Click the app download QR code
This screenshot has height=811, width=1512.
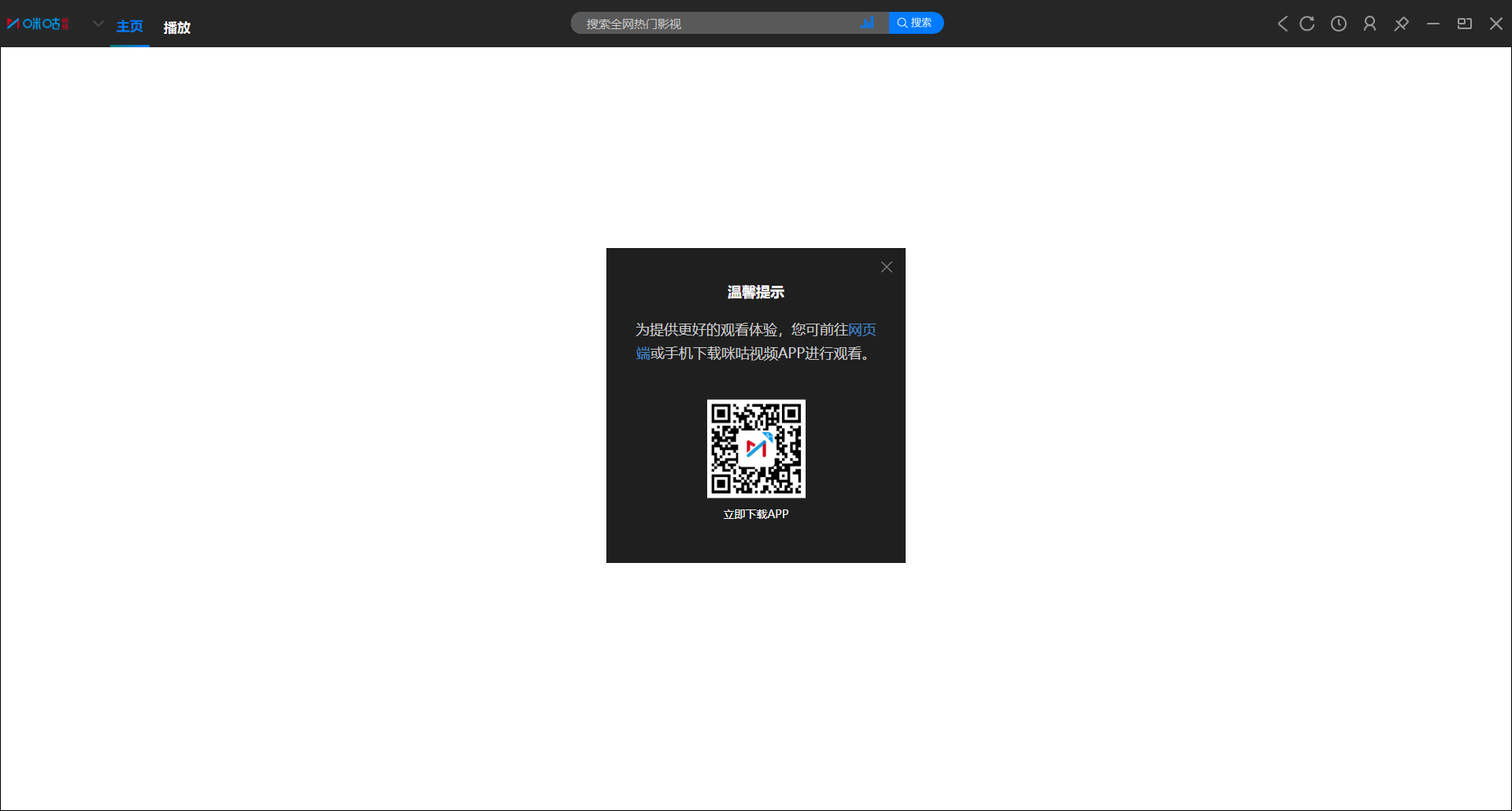pos(756,449)
